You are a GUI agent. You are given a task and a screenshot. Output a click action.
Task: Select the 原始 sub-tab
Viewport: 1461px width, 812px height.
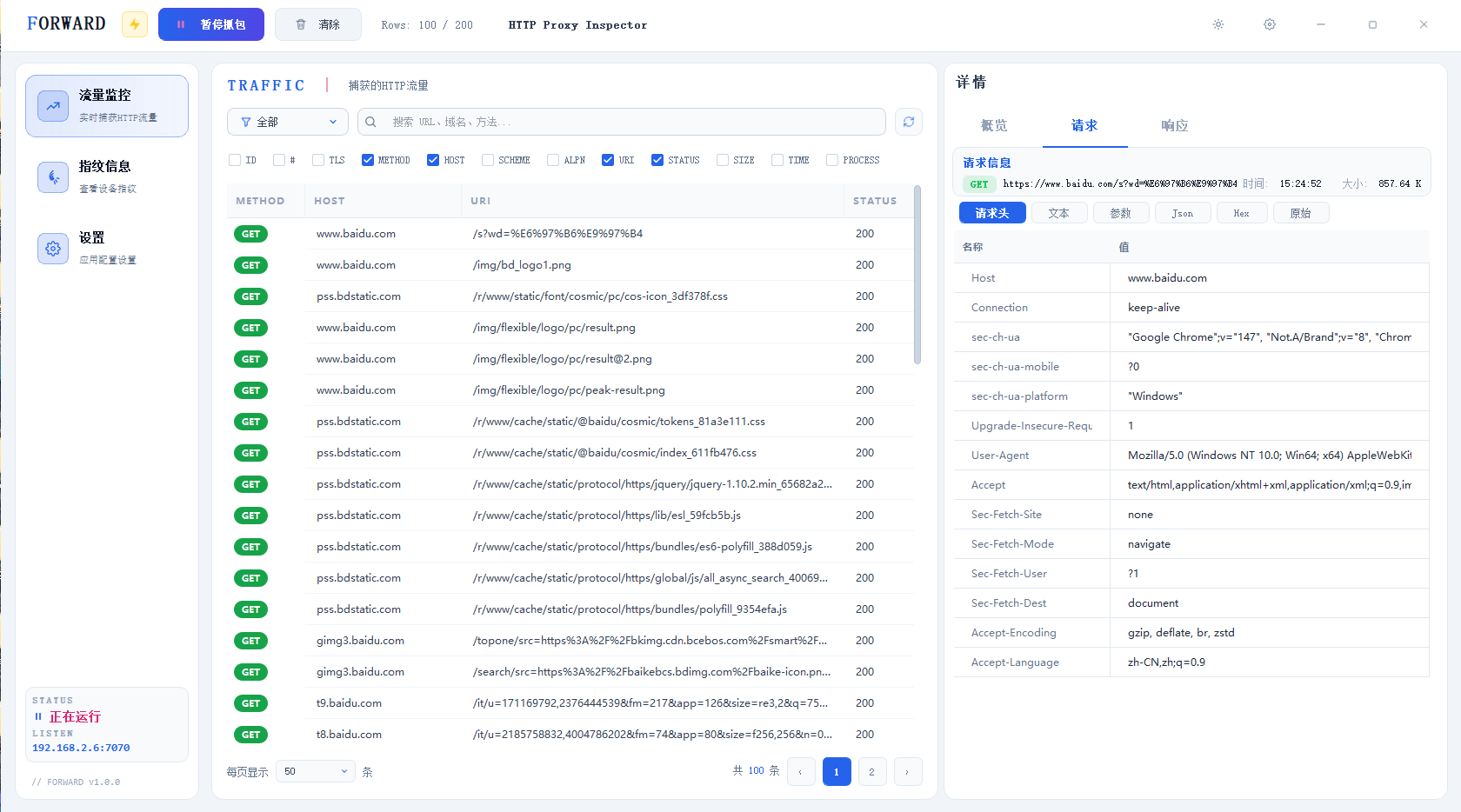(x=1301, y=213)
